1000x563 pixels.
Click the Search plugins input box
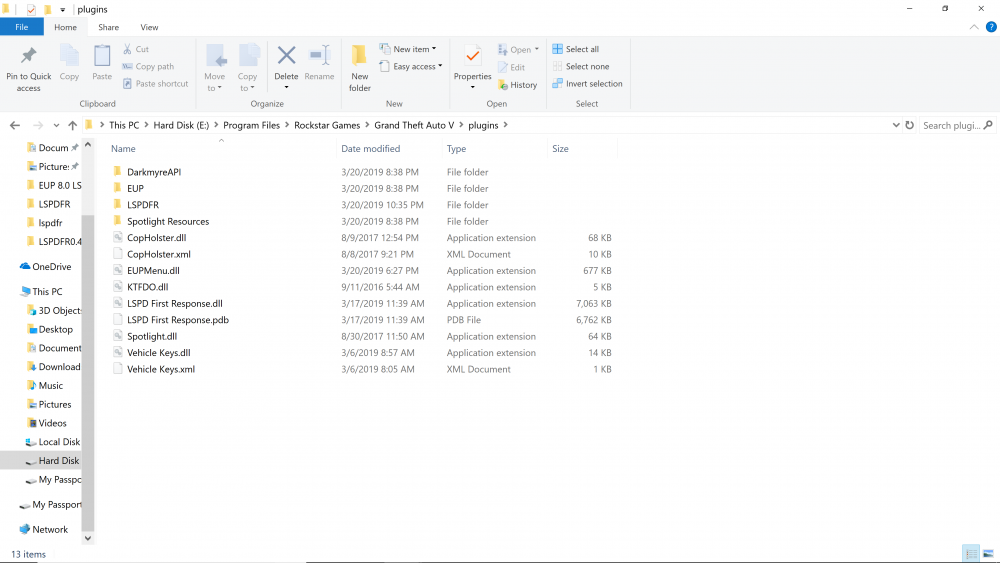tap(950, 125)
